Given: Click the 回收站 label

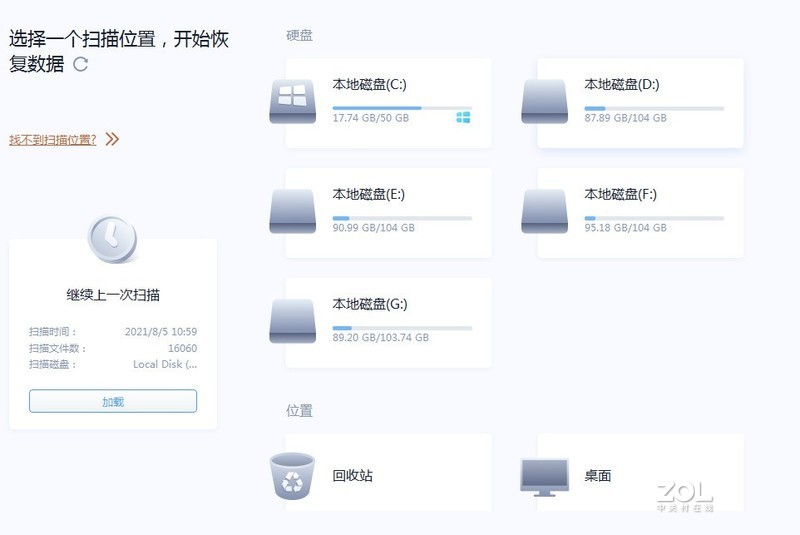Looking at the screenshot, I should tap(353, 475).
